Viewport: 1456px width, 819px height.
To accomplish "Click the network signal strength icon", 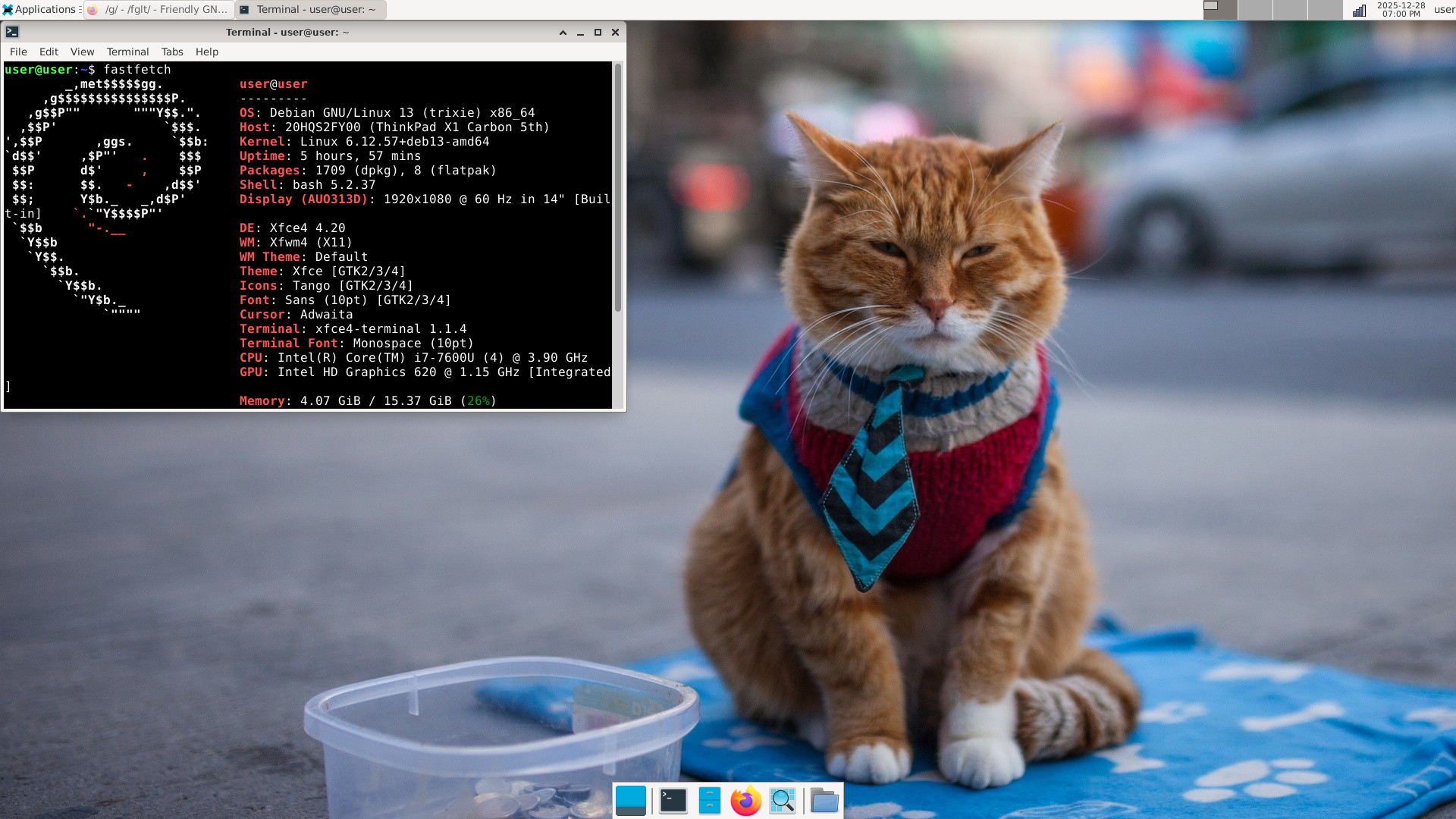I will point(1359,10).
